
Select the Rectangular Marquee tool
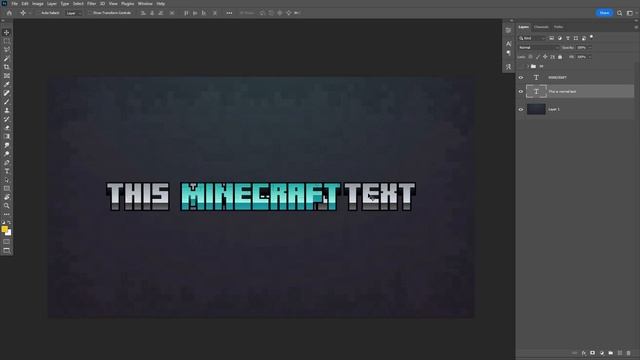coord(7,41)
